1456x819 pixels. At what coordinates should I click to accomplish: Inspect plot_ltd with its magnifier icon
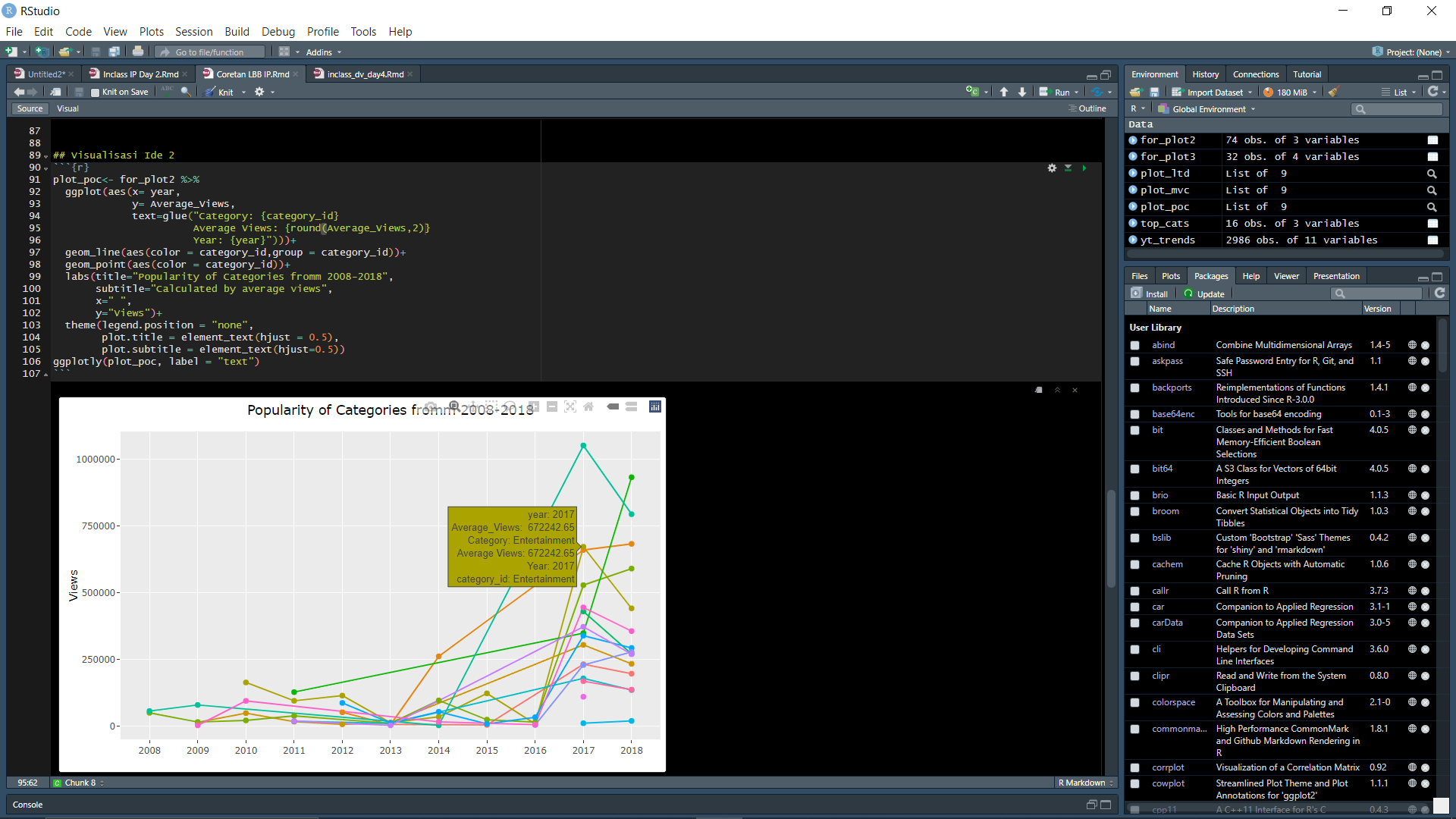pyautogui.click(x=1432, y=173)
